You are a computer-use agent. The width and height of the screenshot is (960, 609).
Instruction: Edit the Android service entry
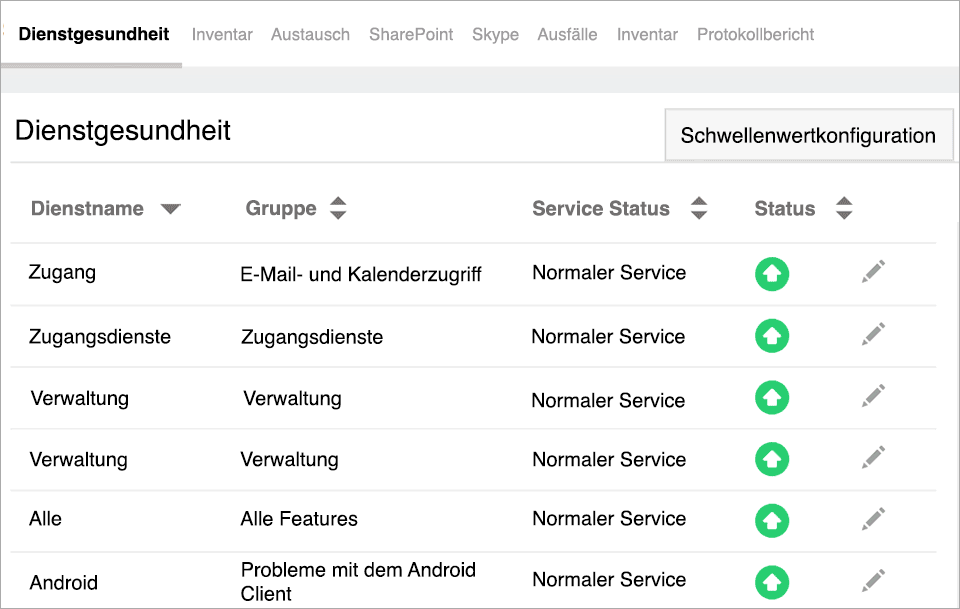[873, 579]
